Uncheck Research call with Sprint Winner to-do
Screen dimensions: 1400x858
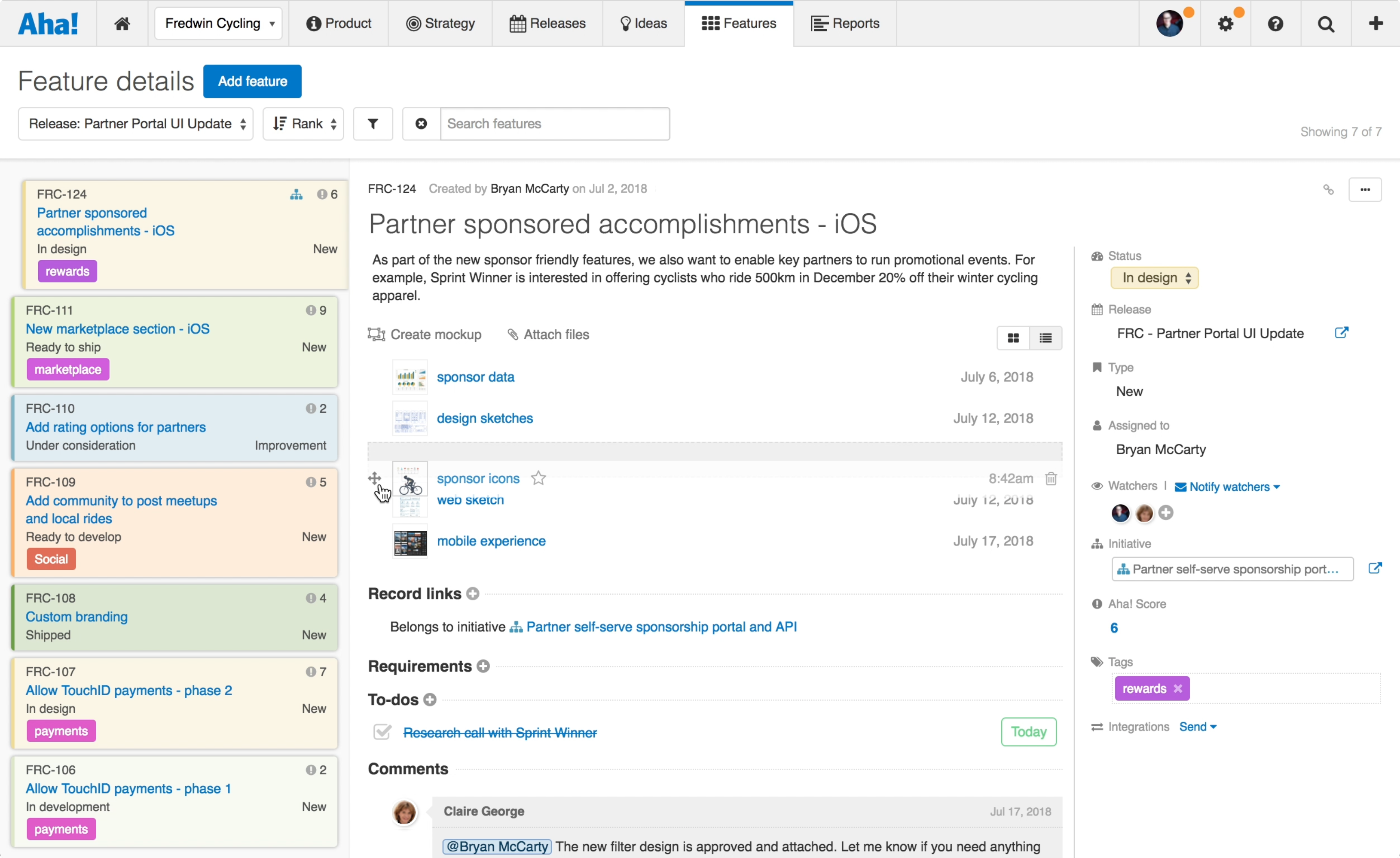click(382, 732)
